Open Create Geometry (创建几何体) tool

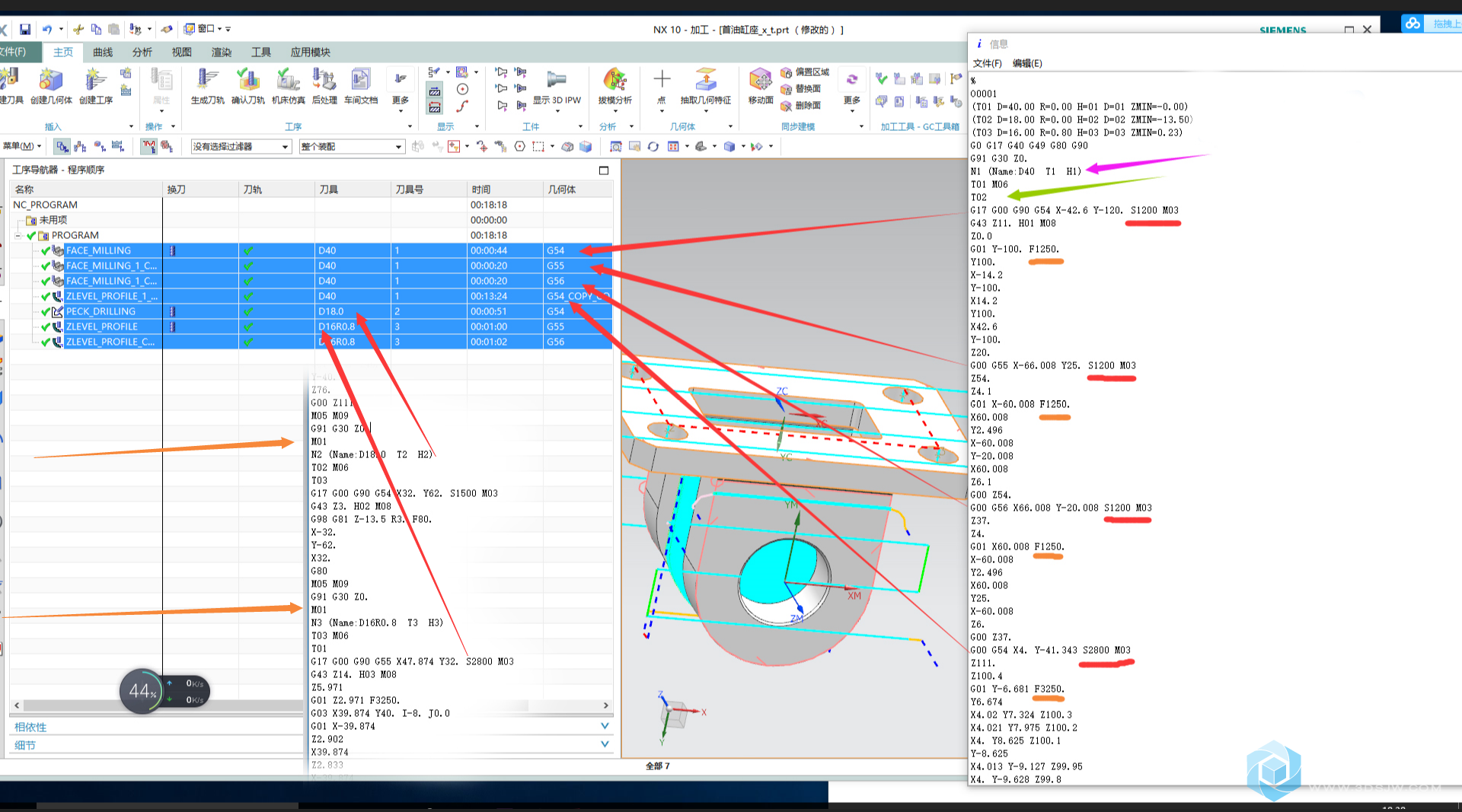[x=51, y=86]
